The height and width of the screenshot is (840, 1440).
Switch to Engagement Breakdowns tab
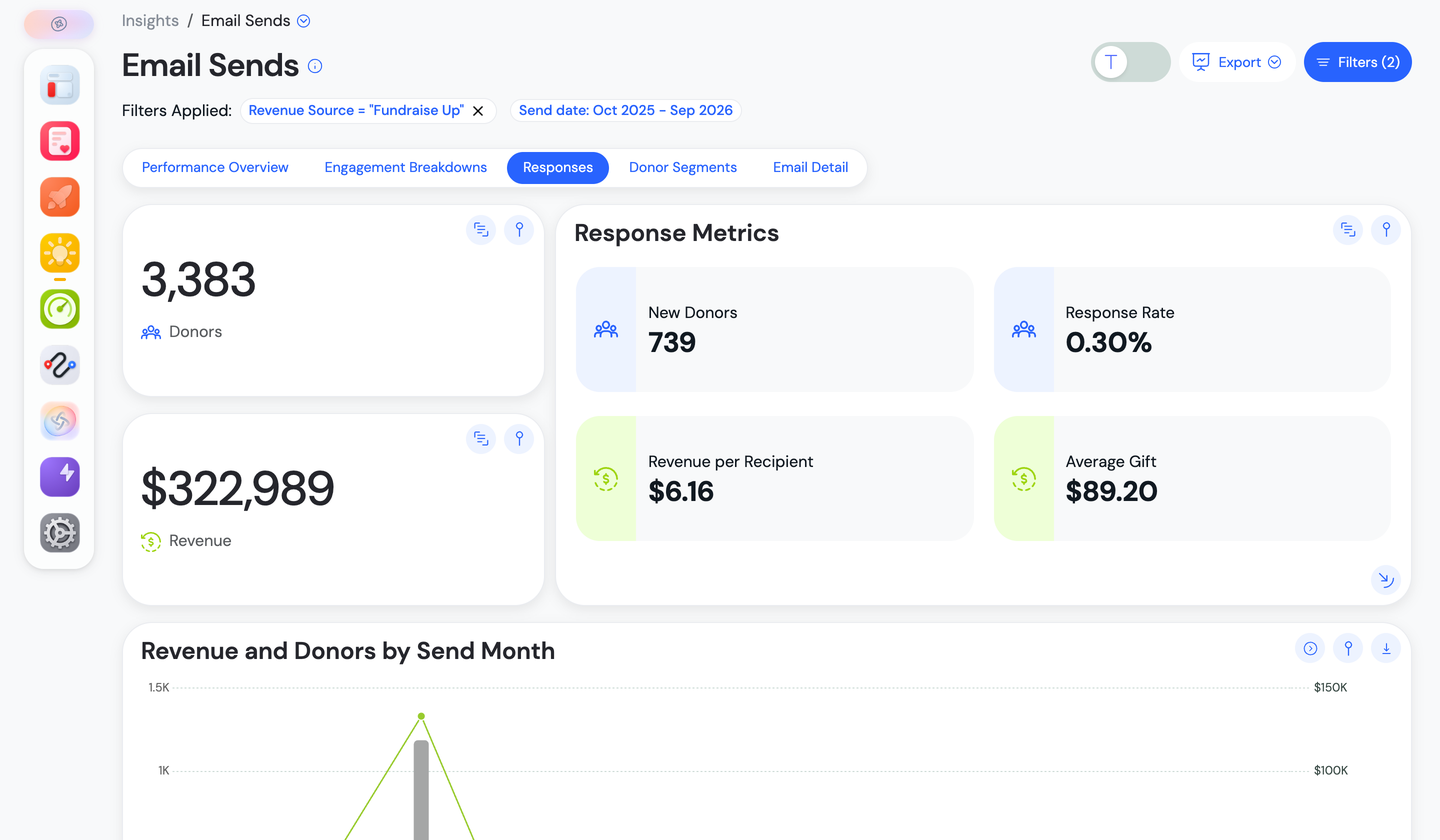point(406,167)
